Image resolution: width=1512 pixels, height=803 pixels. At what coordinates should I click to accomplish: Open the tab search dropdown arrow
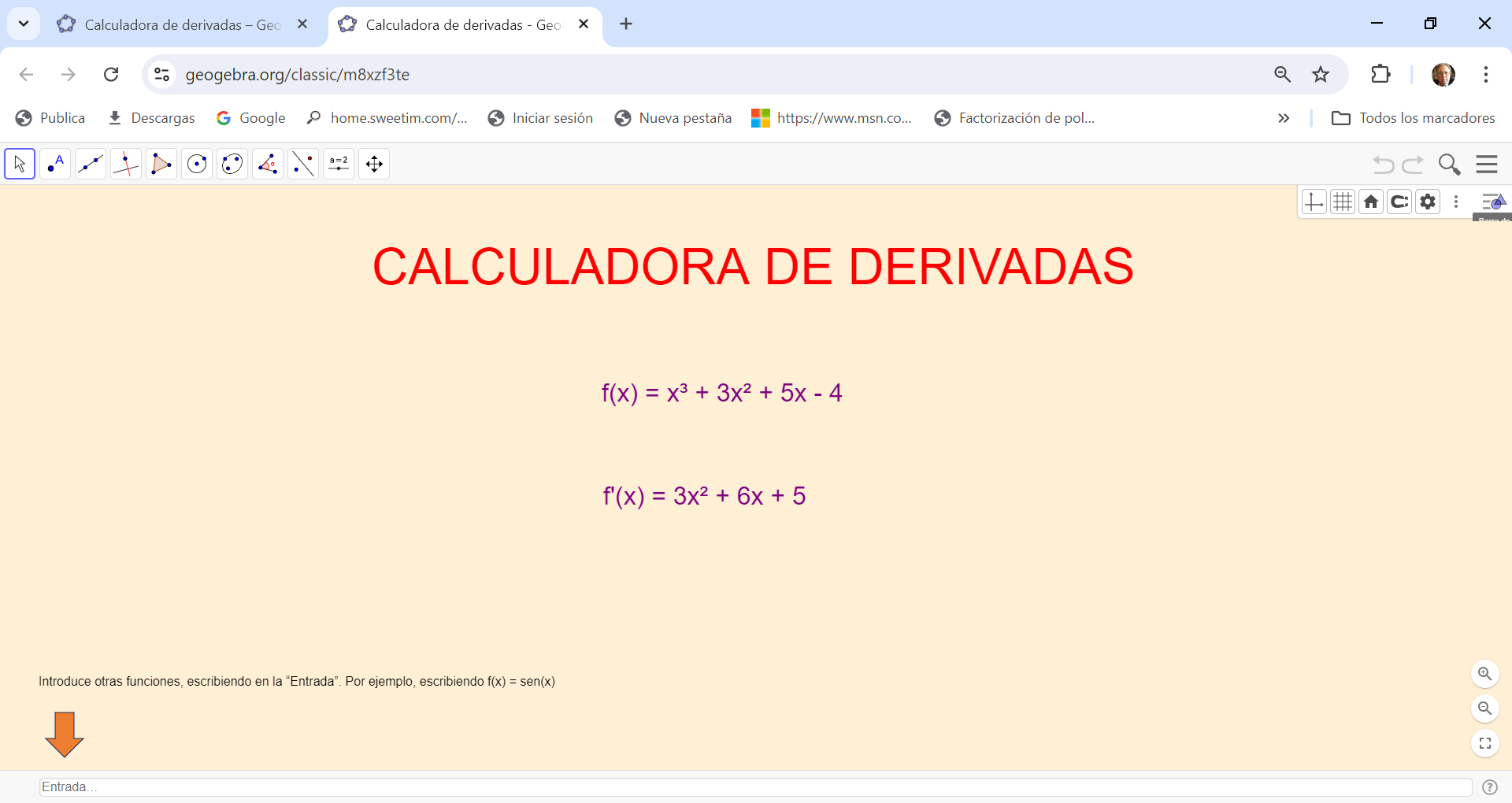click(24, 24)
